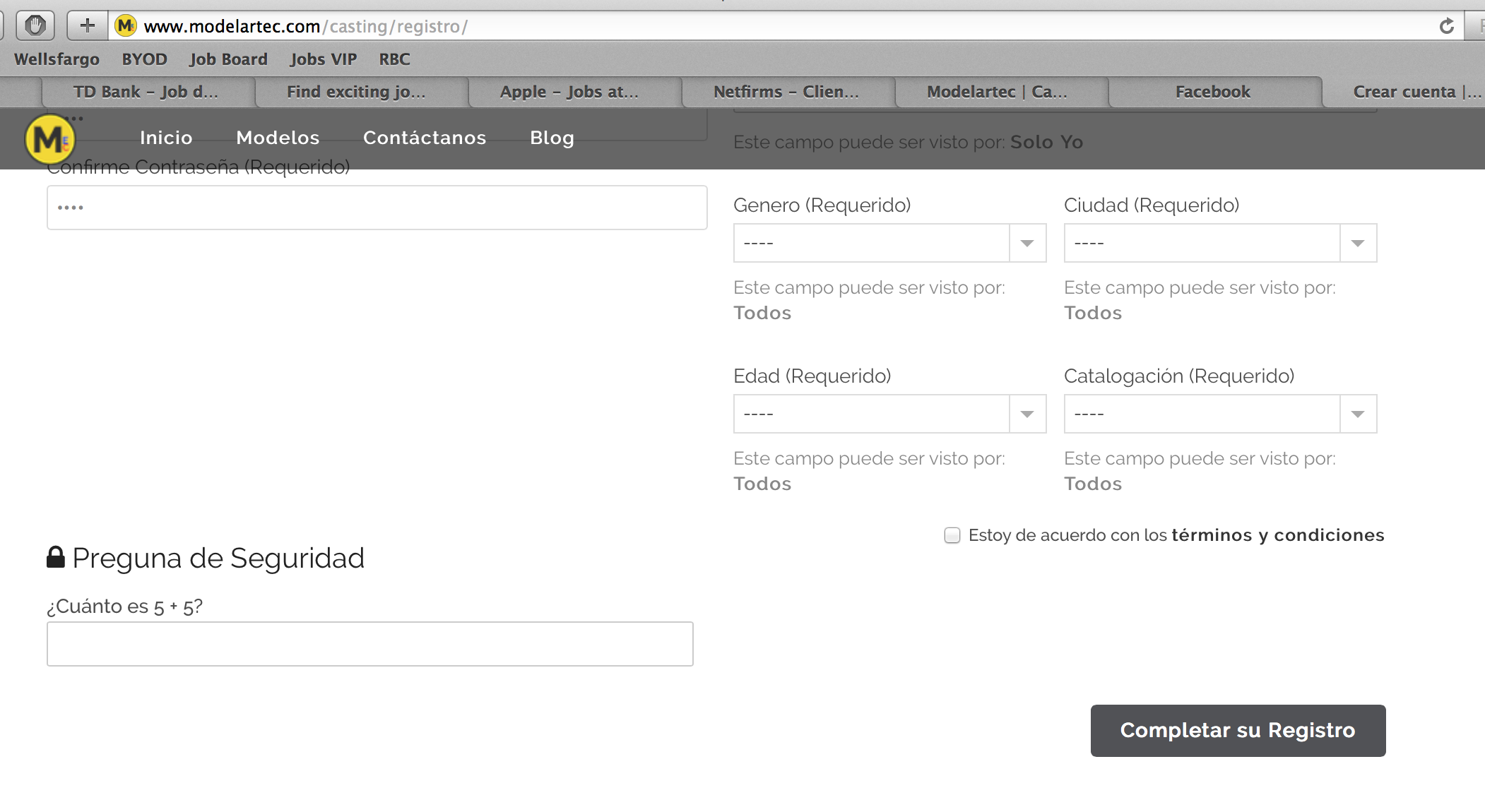This screenshot has height=812, width=1485.
Task: Open the Genero dropdown
Action: click(889, 243)
